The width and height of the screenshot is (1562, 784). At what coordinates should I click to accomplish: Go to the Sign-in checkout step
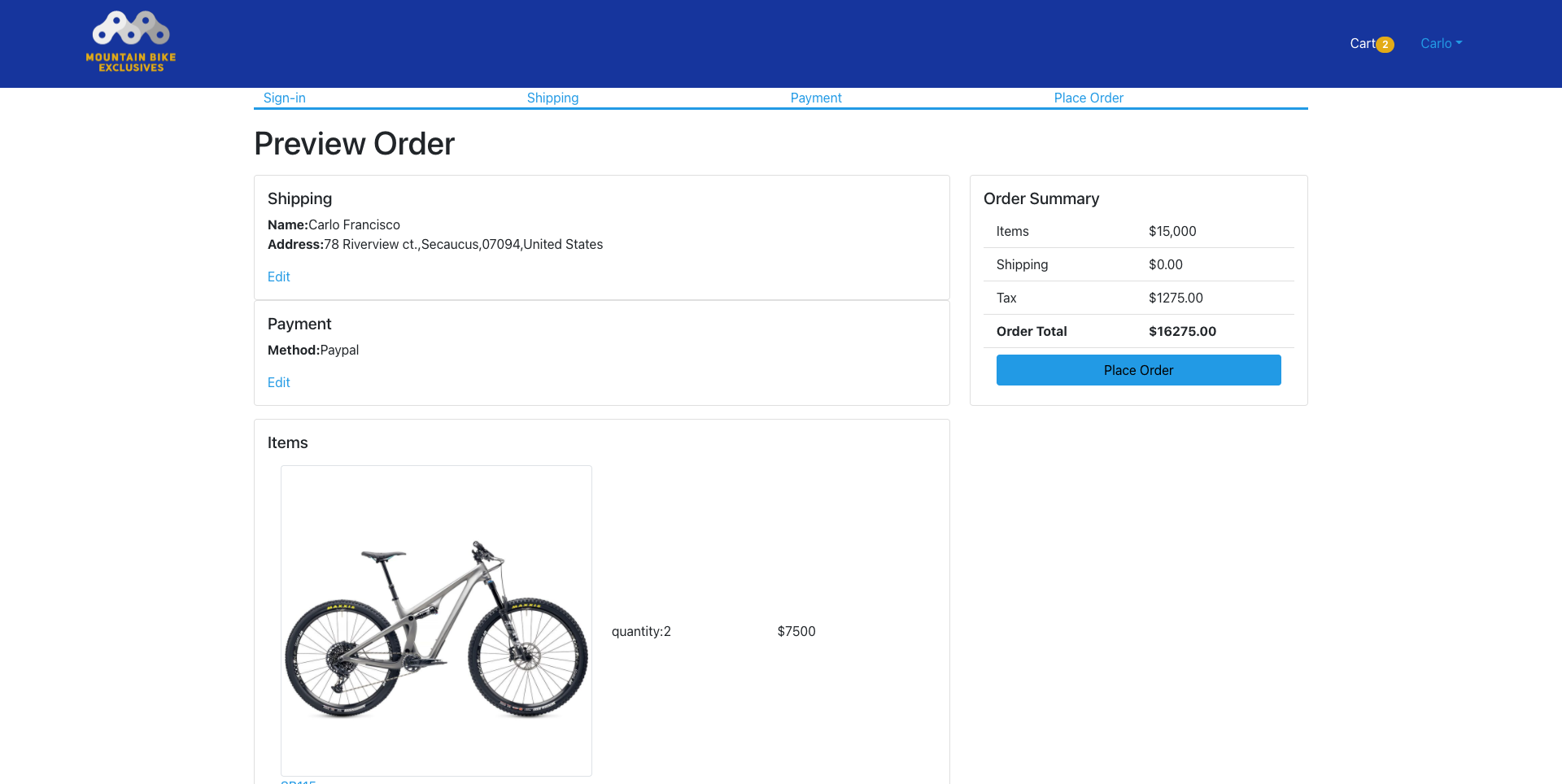285,98
